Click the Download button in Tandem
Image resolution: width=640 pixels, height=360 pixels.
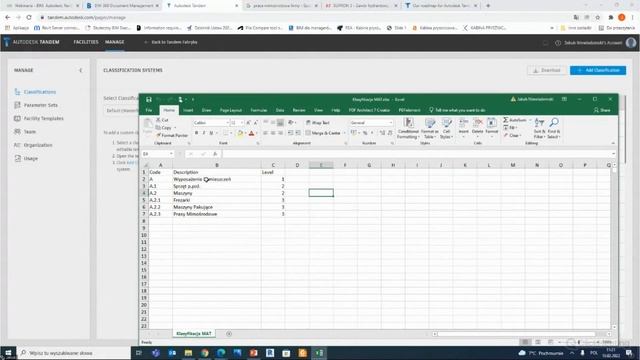547,70
